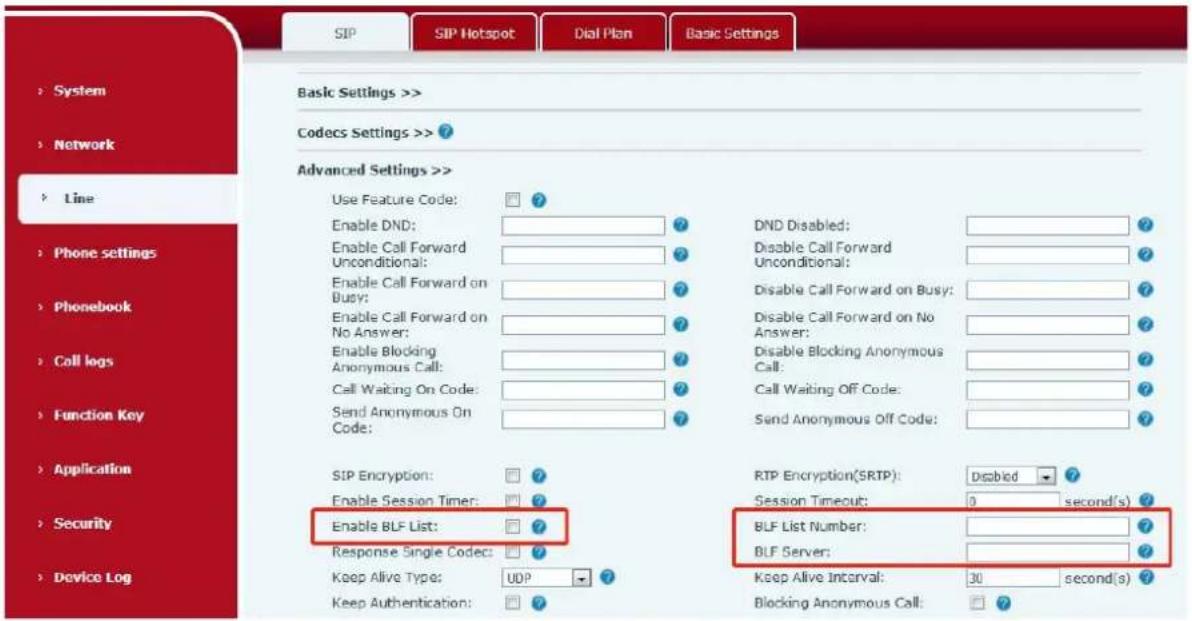This screenshot has height=621, width=1192.
Task: Focus the Enable DND code field
Action: tap(583, 226)
